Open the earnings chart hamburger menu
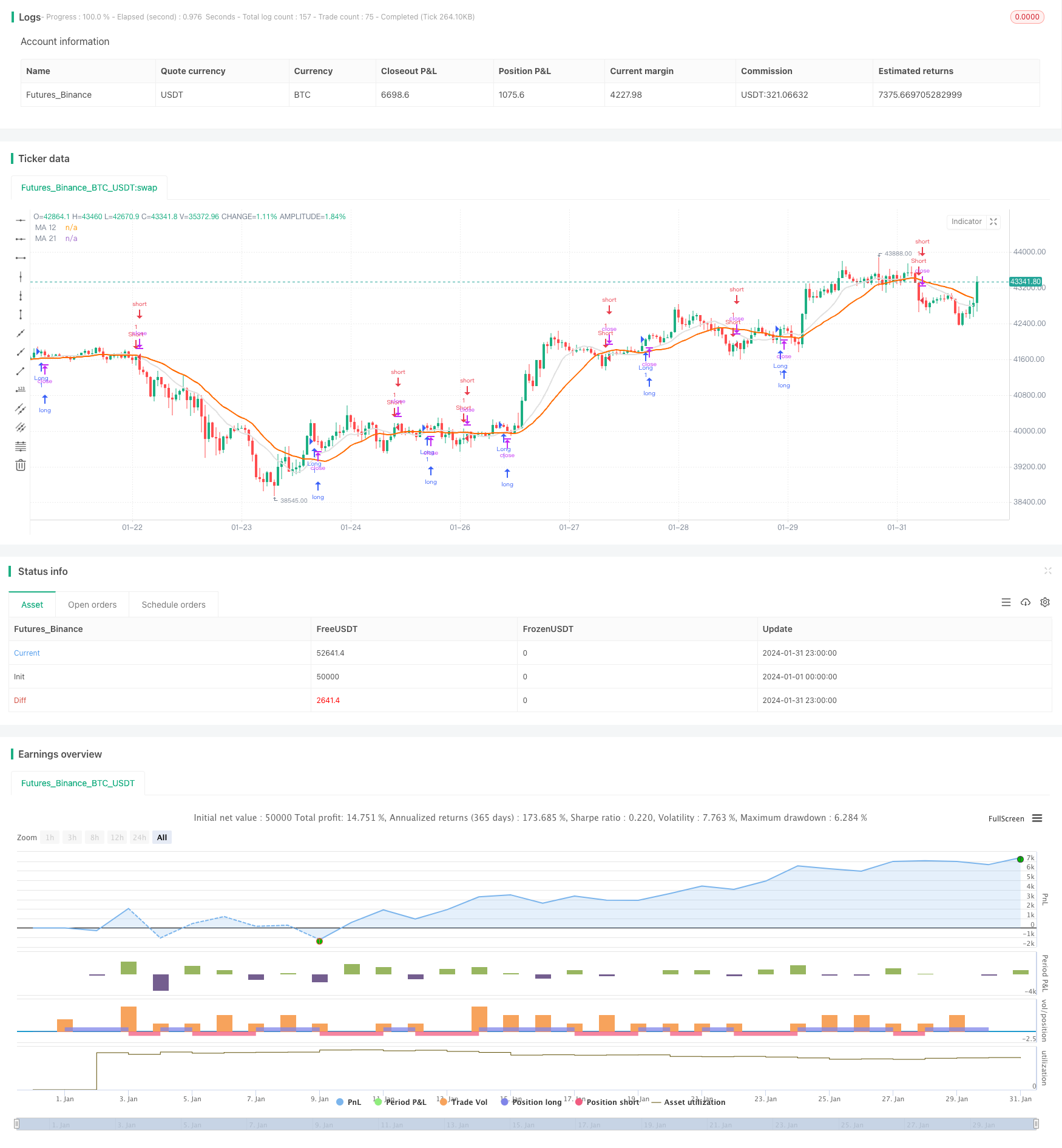The height and width of the screenshot is (1148, 1062). (1037, 818)
